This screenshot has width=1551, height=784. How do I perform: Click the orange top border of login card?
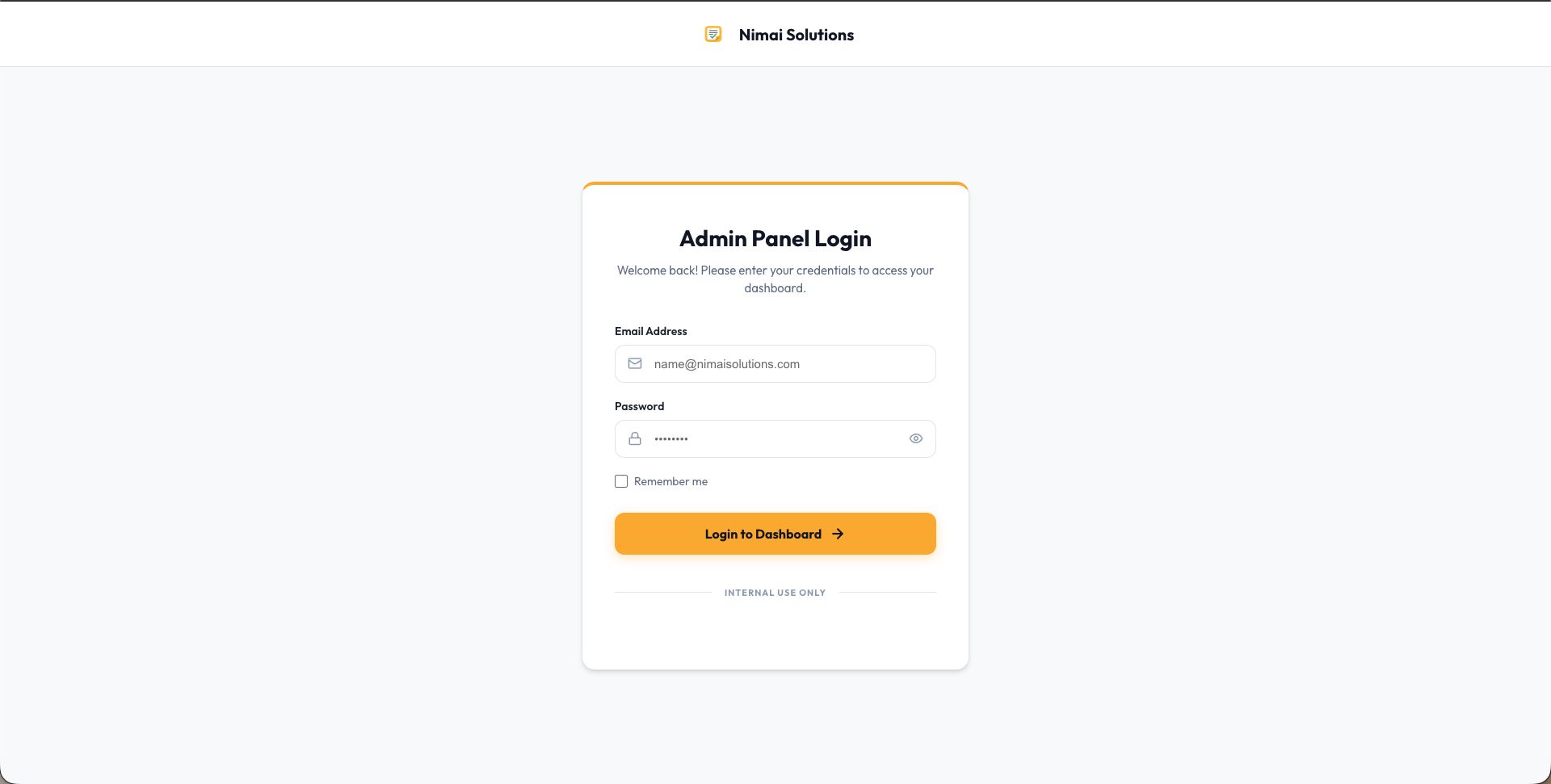click(775, 184)
